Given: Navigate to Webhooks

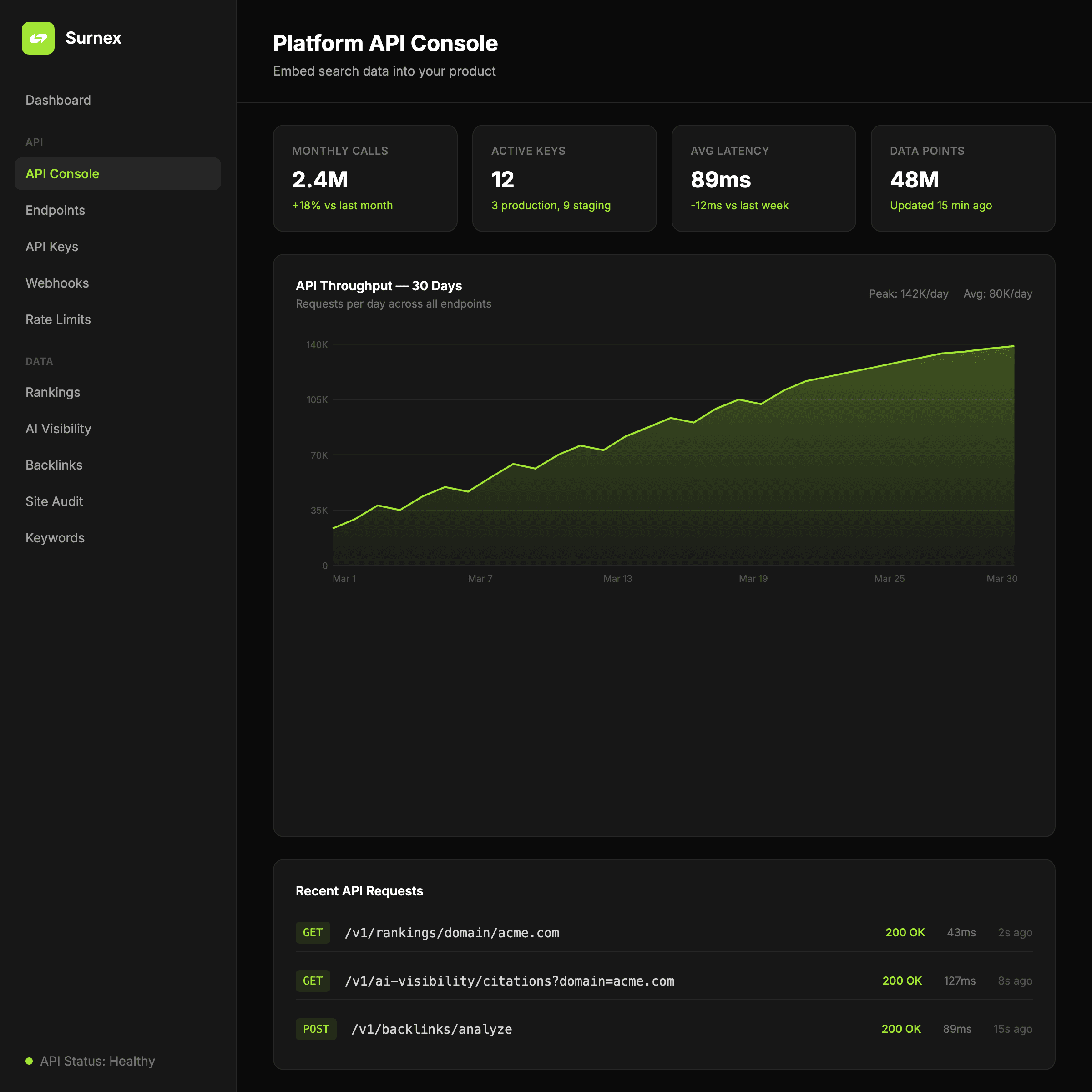Looking at the screenshot, I should click(57, 283).
